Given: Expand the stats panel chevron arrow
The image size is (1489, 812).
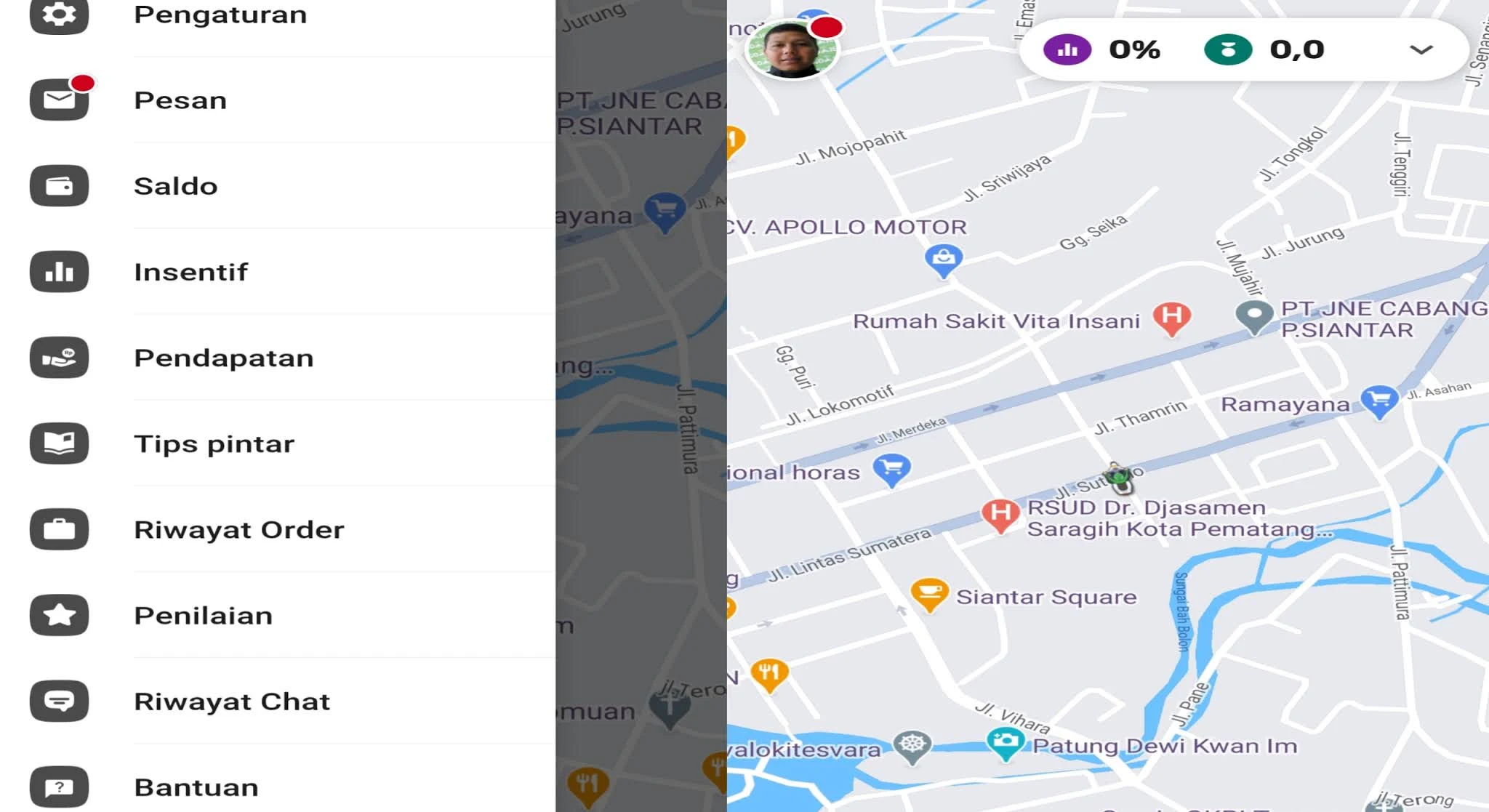Looking at the screenshot, I should [1421, 49].
